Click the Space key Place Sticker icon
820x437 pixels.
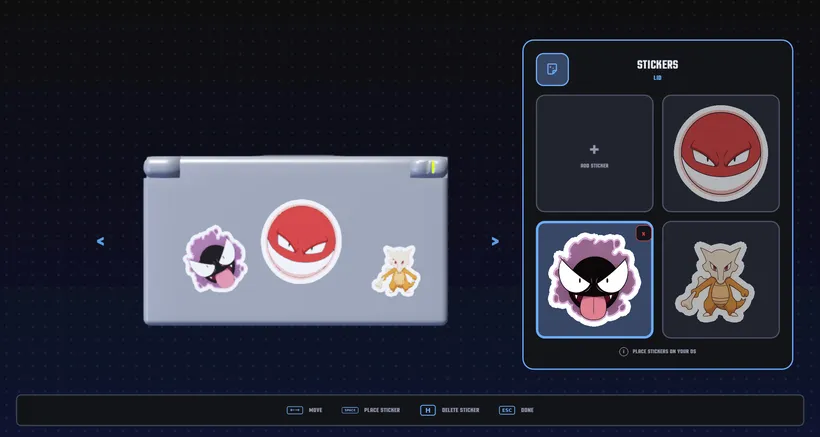click(x=350, y=410)
